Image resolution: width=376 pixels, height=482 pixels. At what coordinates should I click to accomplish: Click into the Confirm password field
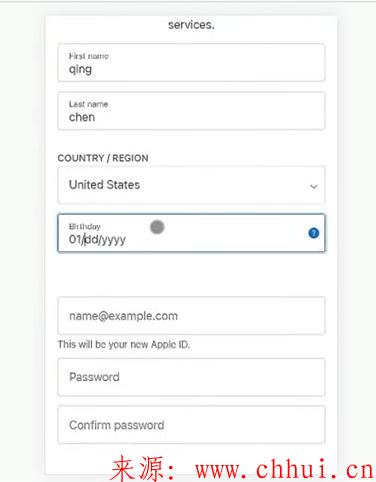pos(191,425)
